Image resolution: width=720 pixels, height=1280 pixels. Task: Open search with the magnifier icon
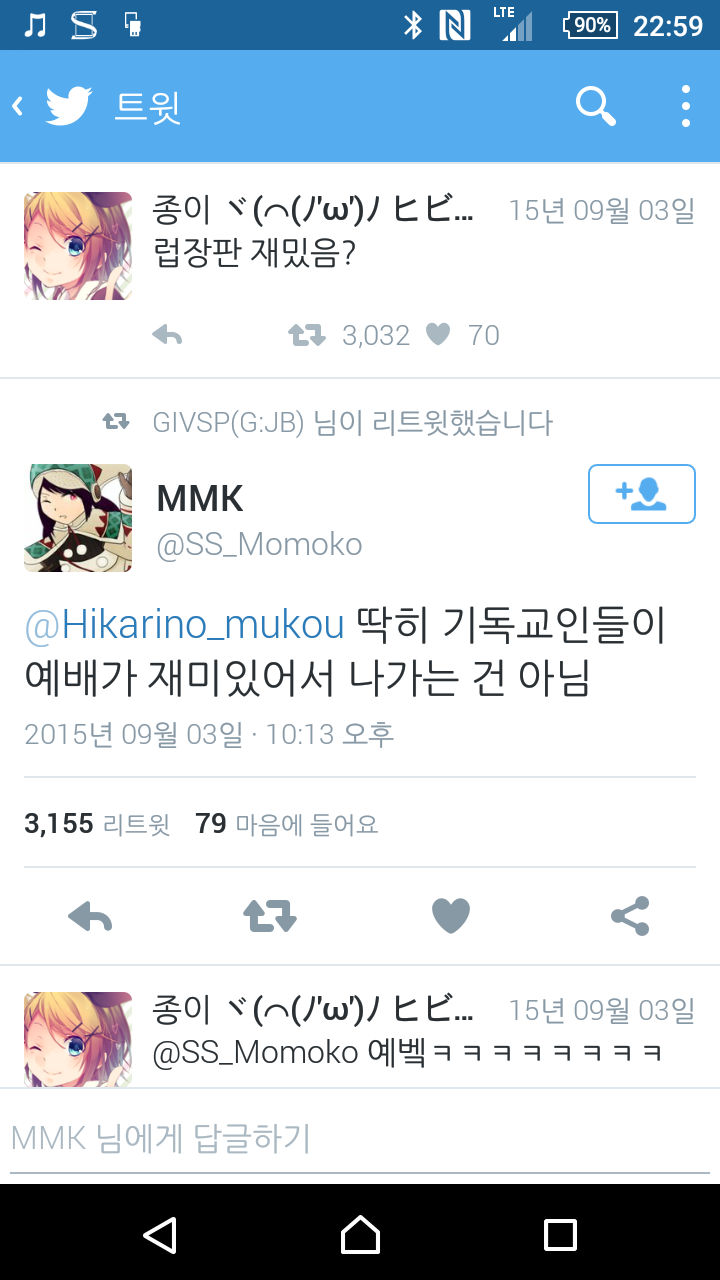596,106
